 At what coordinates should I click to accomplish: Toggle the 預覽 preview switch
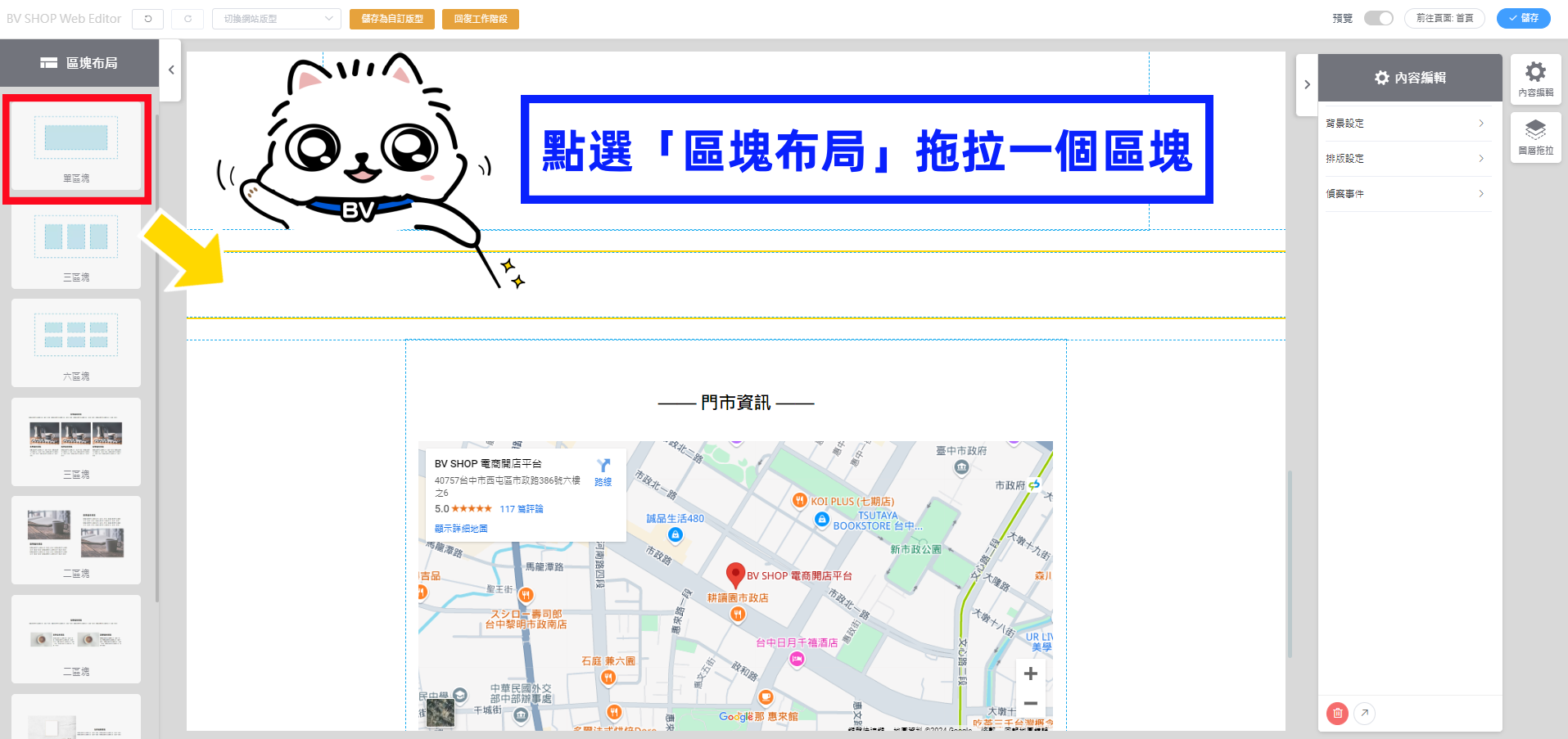[x=1379, y=18]
